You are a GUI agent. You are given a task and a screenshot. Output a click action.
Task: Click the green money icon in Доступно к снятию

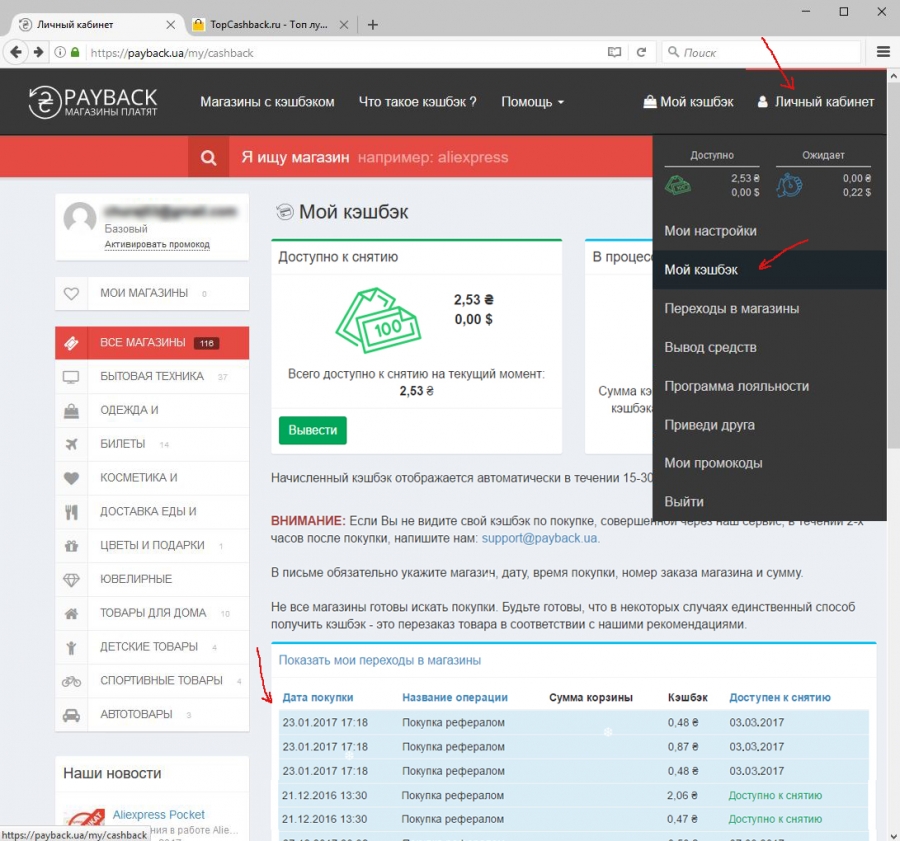click(x=378, y=320)
